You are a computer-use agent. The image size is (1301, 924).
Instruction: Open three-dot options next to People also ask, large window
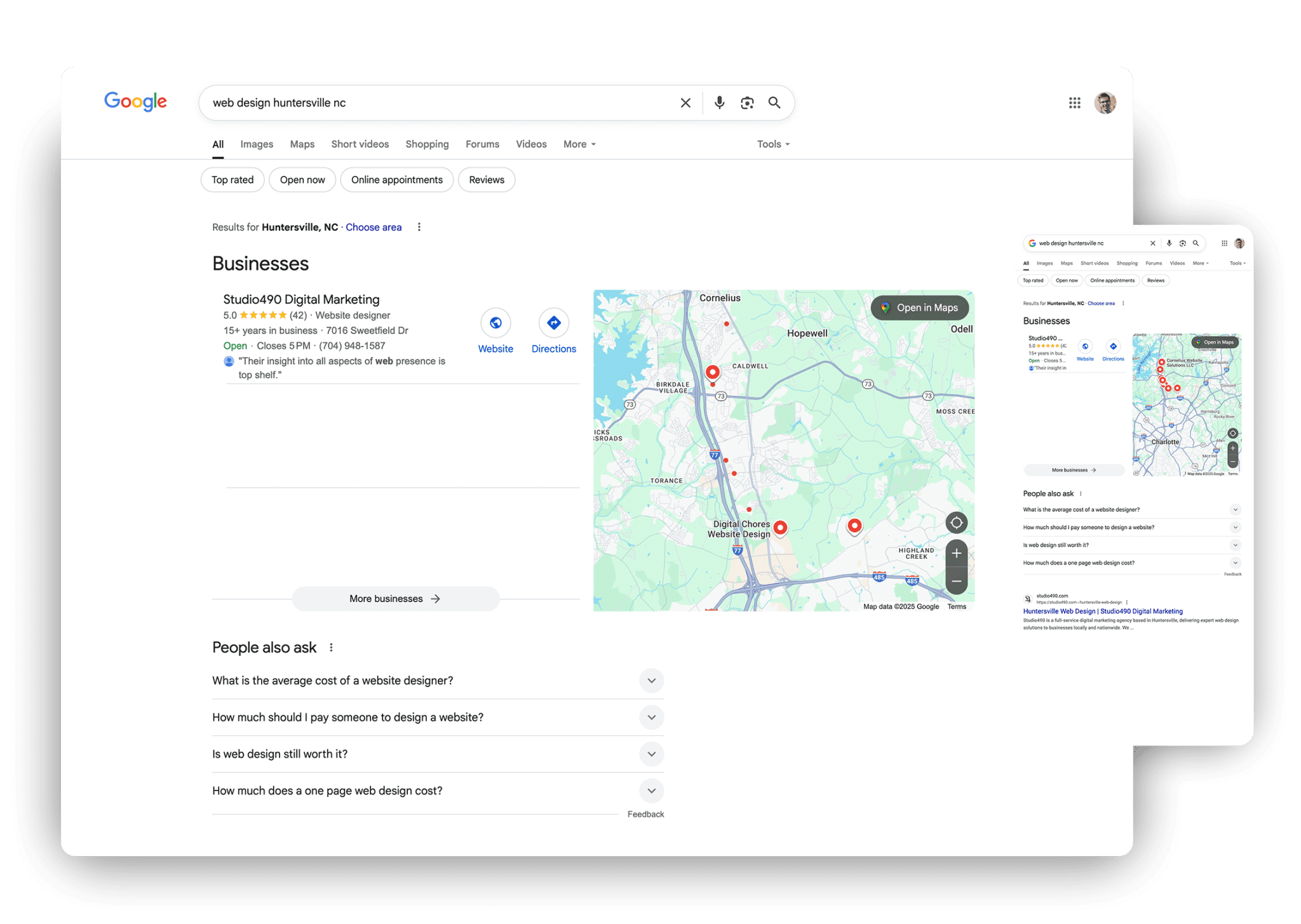coord(332,648)
